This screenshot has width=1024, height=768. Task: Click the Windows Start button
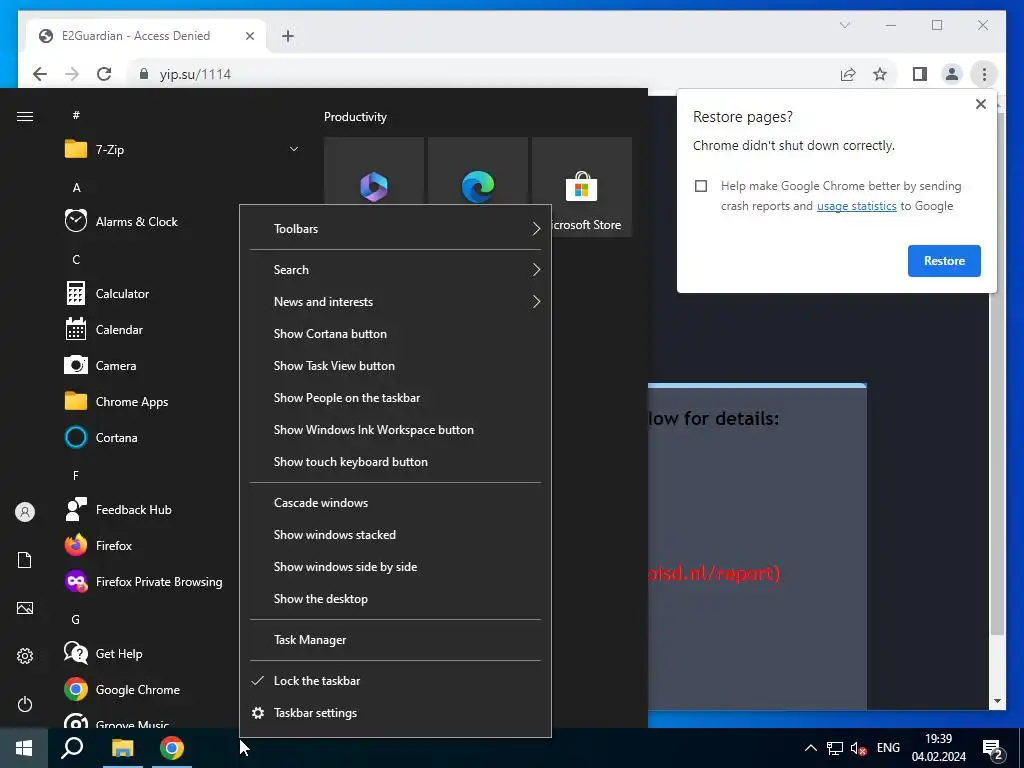(24, 748)
